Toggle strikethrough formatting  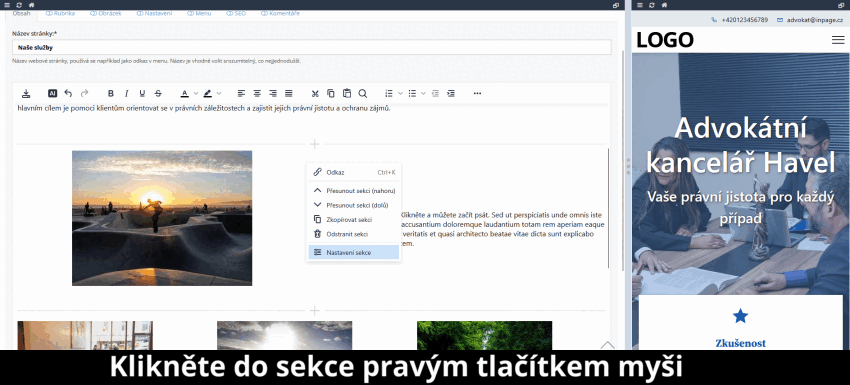pyautogui.click(x=158, y=93)
